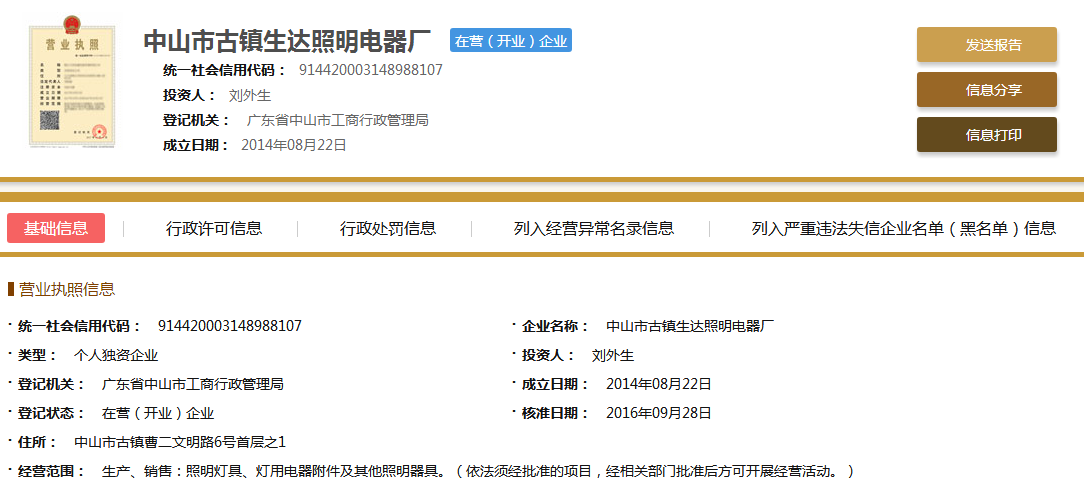Click the blue 在营（开业）企业 status badge
The image size is (1084, 488).
tap(511, 41)
